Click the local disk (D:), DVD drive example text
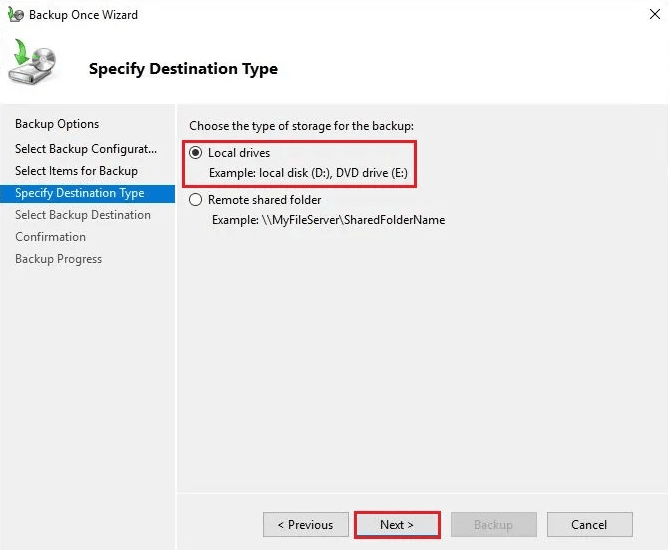Screen dimensions: 668x550 pyautogui.click(x=307, y=173)
